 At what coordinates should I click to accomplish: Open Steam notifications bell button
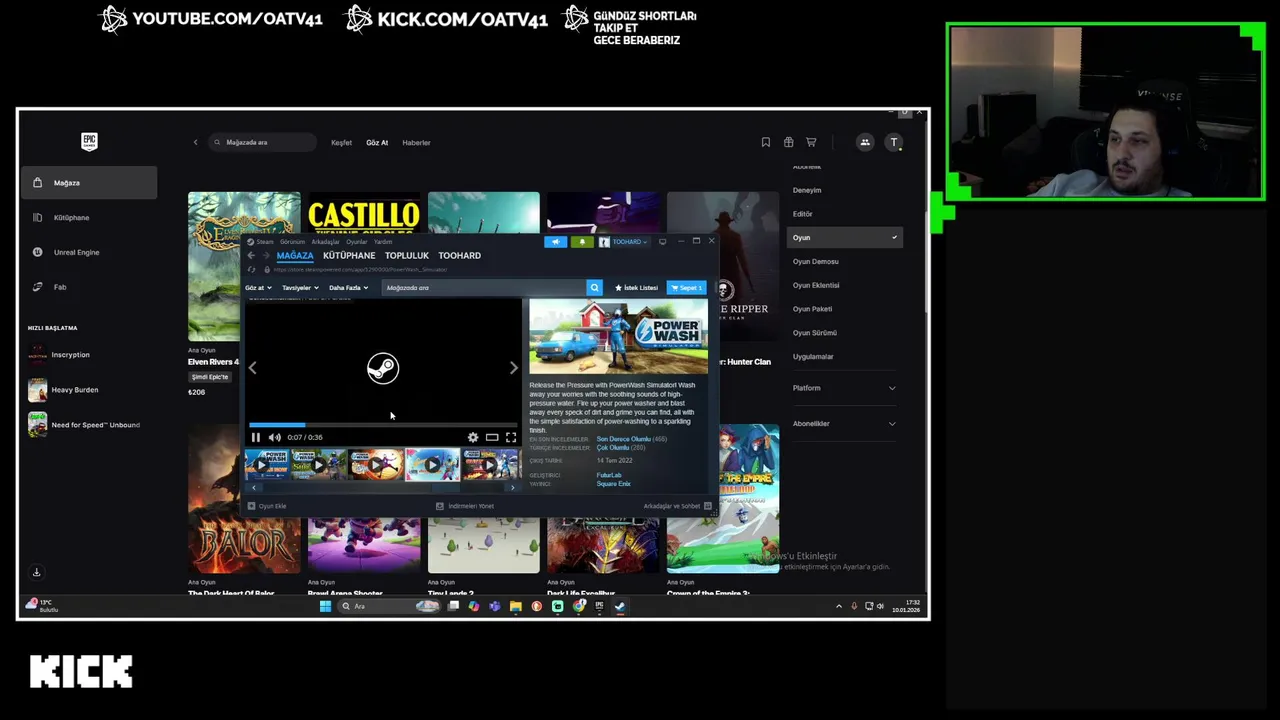[x=582, y=242]
